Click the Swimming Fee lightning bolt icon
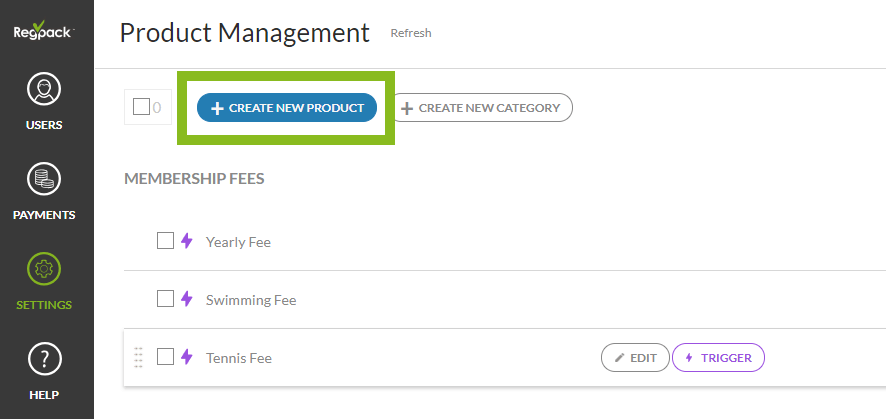 pos(186,299)
